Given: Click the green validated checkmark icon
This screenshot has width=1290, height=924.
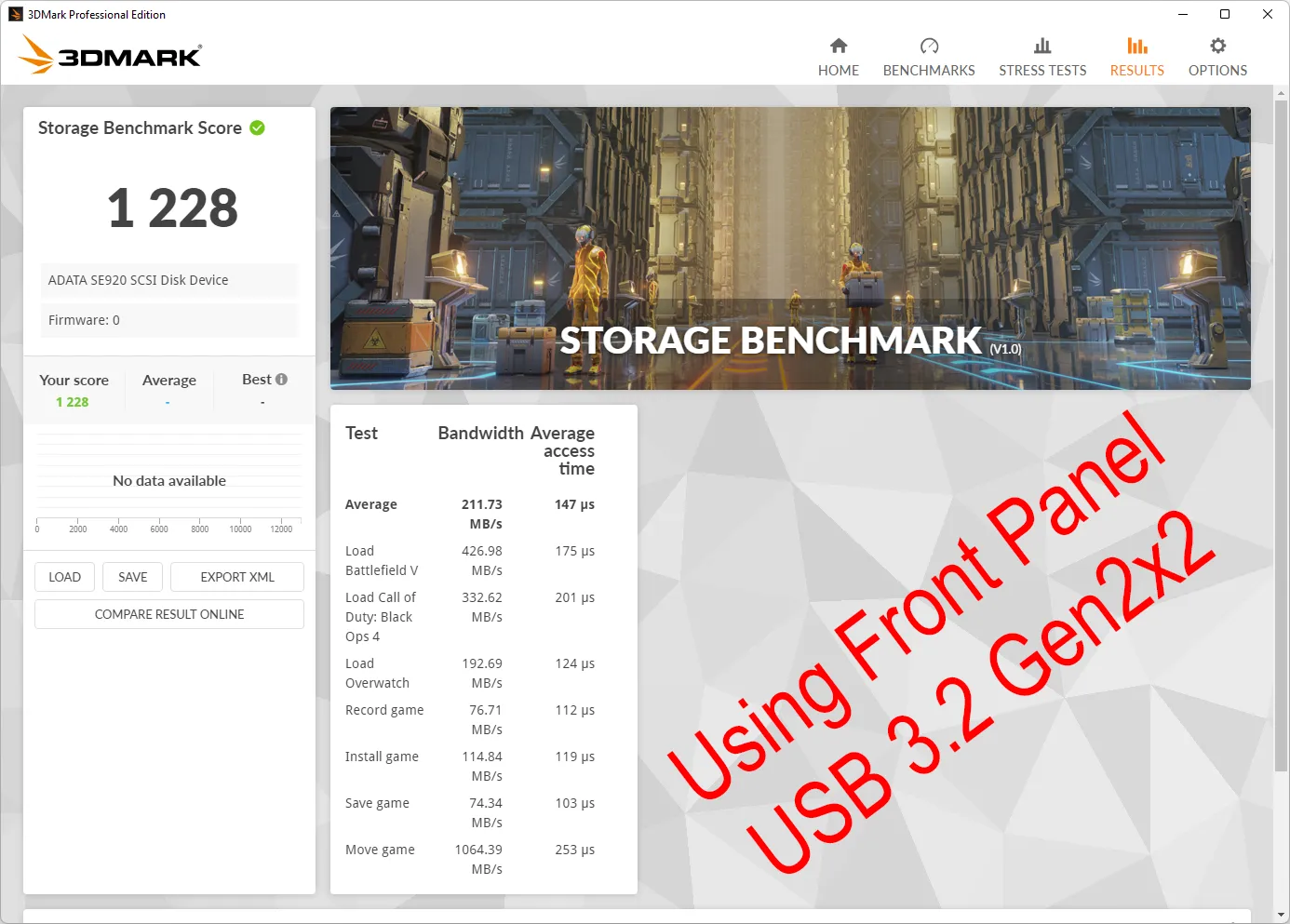Looking at the screenshot, I should click(258, 127).
